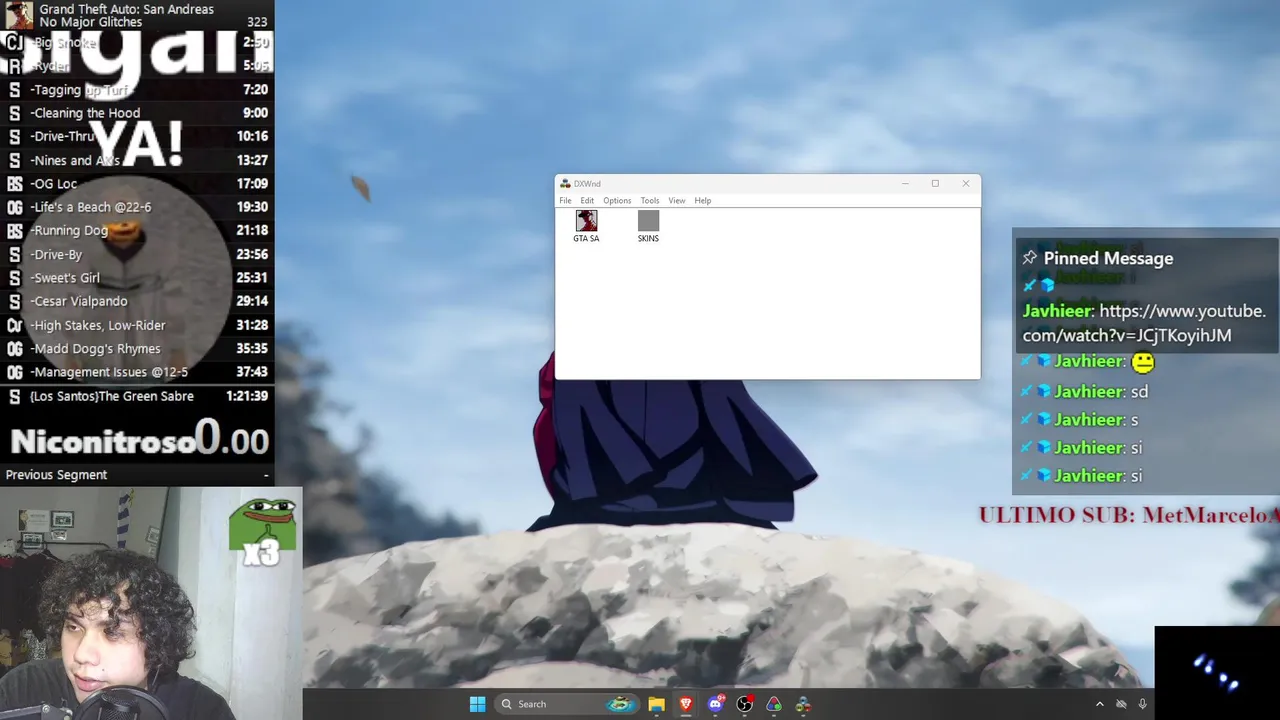Open Discord from the taskbar
Image resolution: width=1280 pixels, height=720 pixels.
pyautogui.click(x=715, y=704)
